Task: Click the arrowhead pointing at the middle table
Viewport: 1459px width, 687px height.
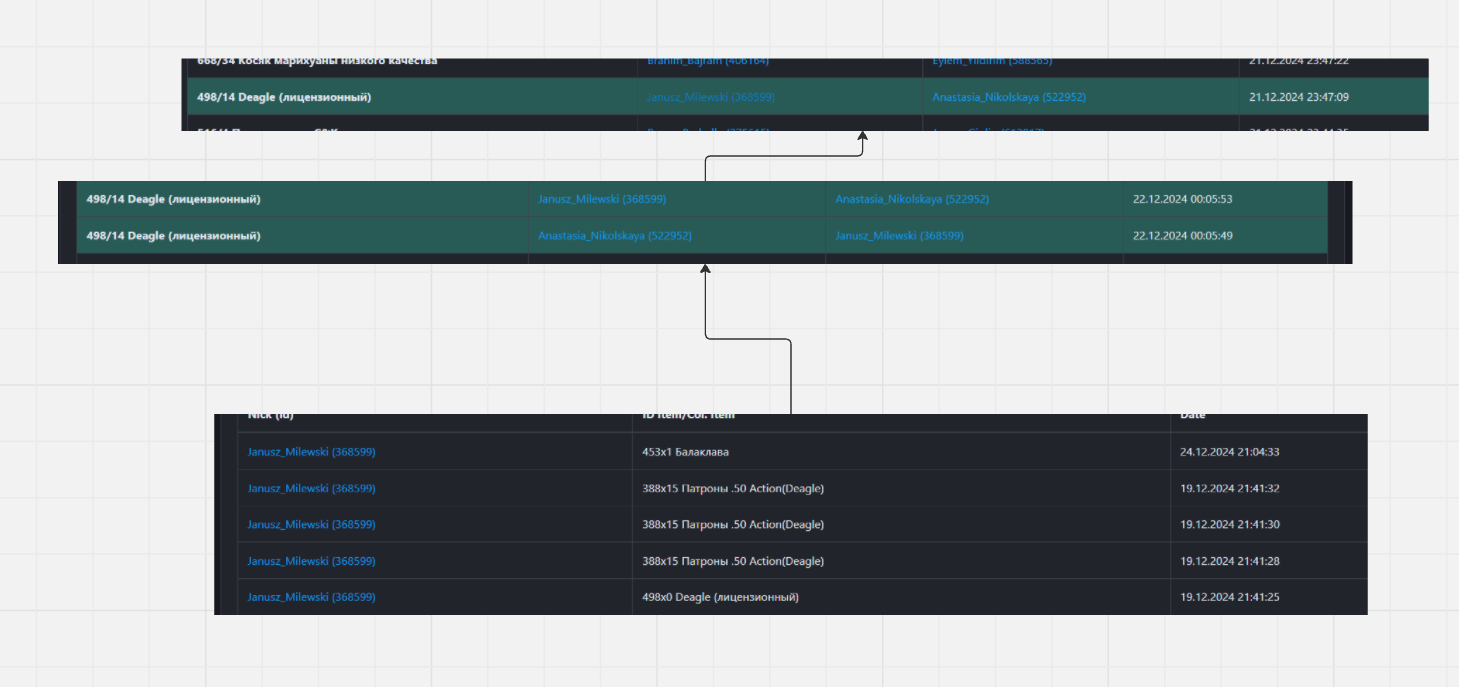Action: pos(705,269)
